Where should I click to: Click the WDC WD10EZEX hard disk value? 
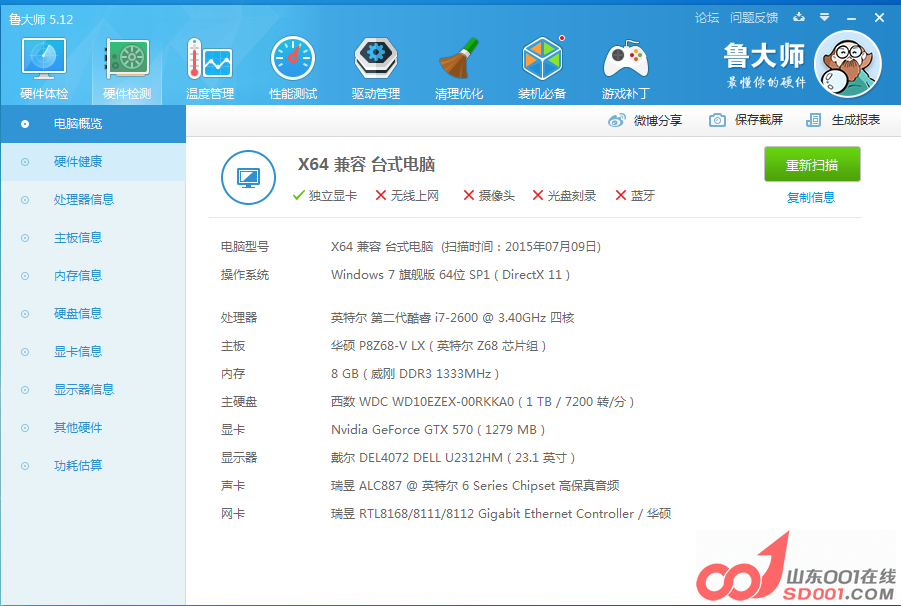coord(483,402)
